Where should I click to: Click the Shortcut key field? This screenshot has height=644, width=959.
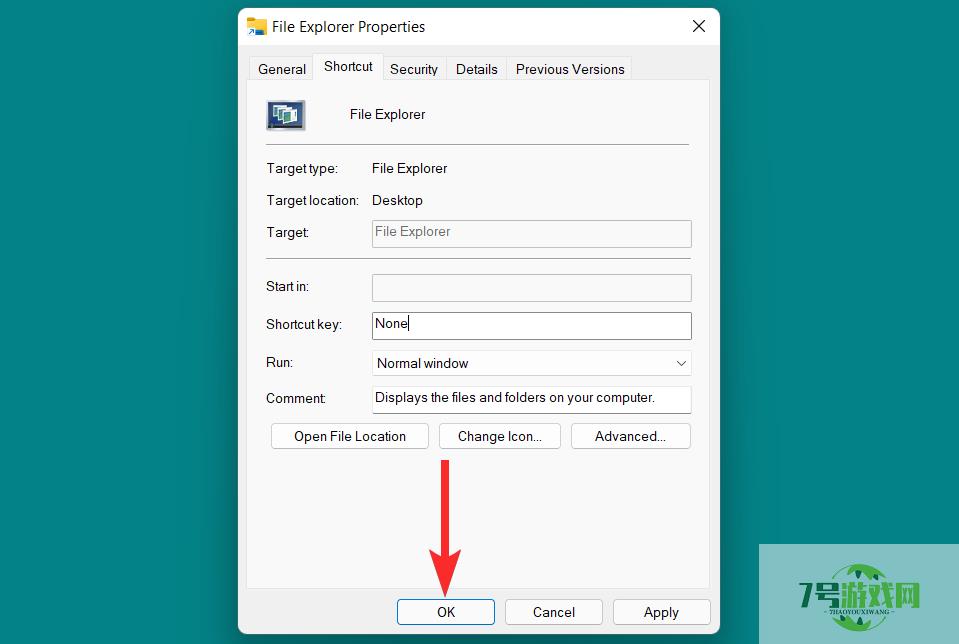point(531,325)
